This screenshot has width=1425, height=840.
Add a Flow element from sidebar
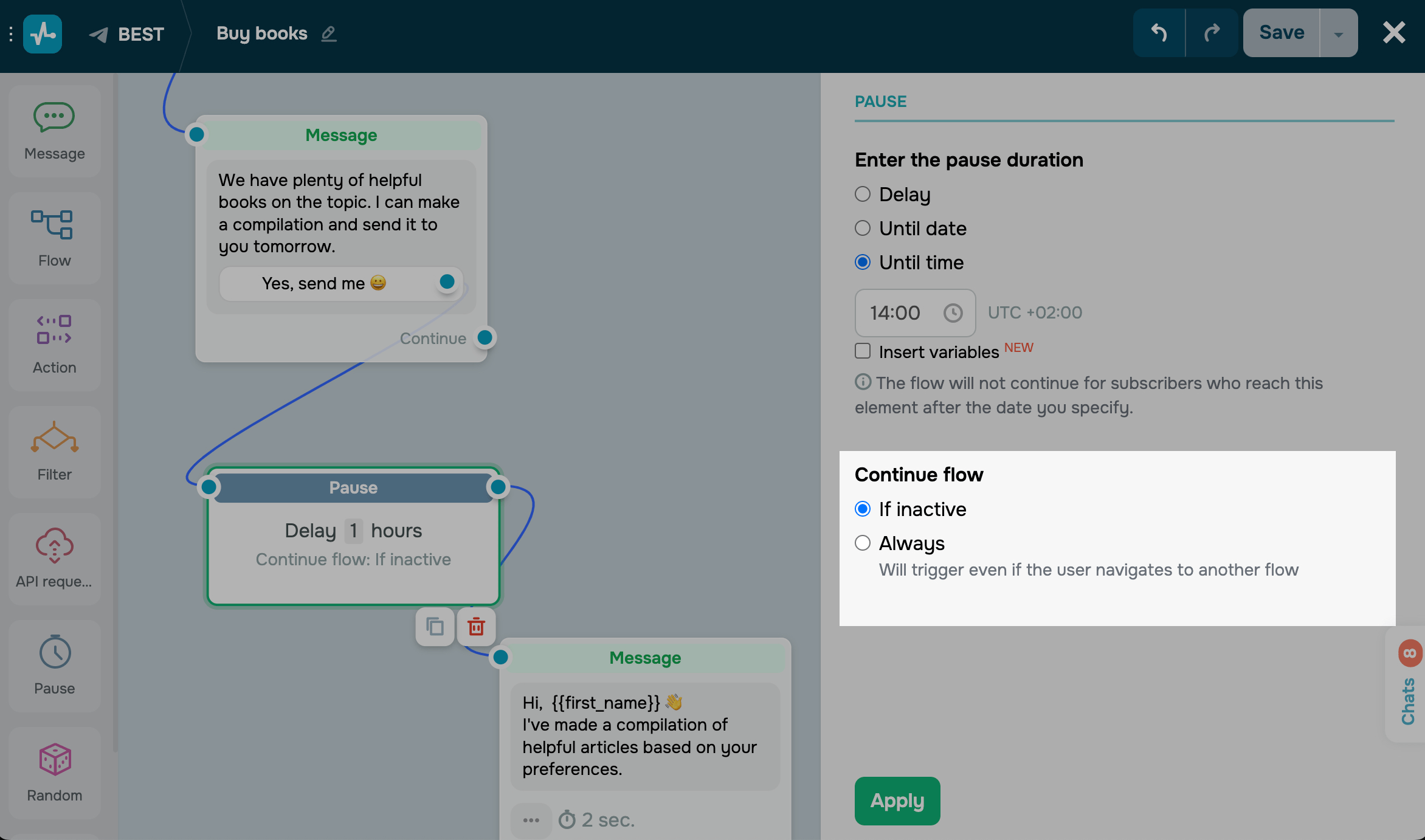(x=54, y=238)
